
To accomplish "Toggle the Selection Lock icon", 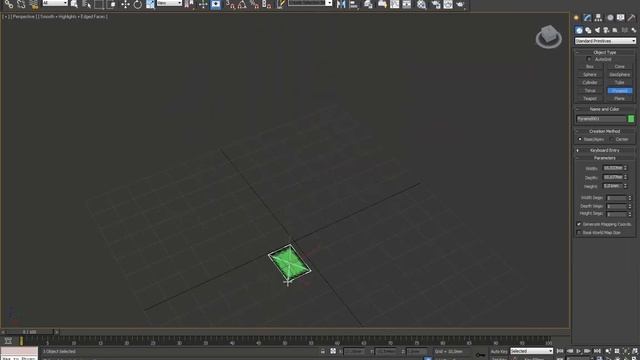I will pyautogui.click(x=322, y=351).
